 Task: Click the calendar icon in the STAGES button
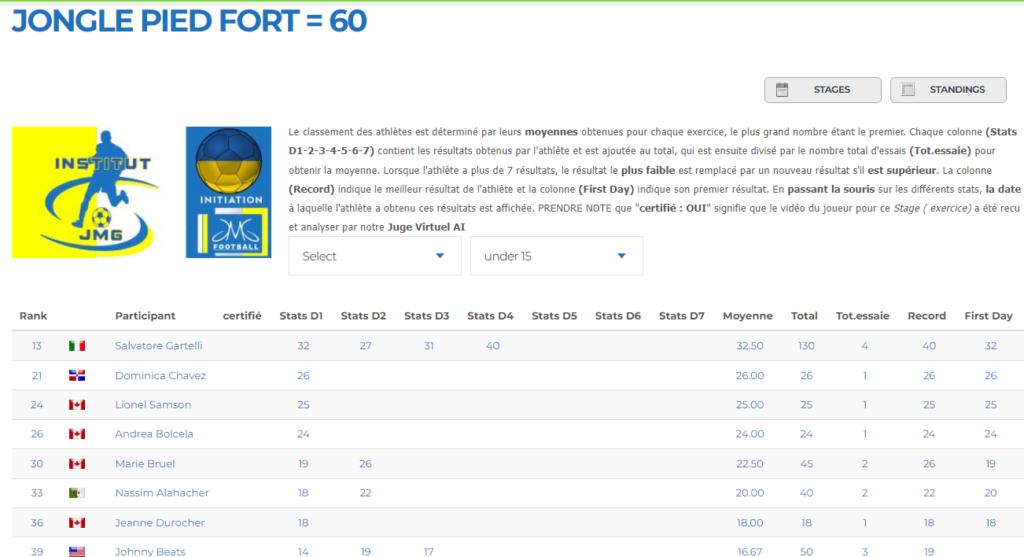[x=782, y=90]
